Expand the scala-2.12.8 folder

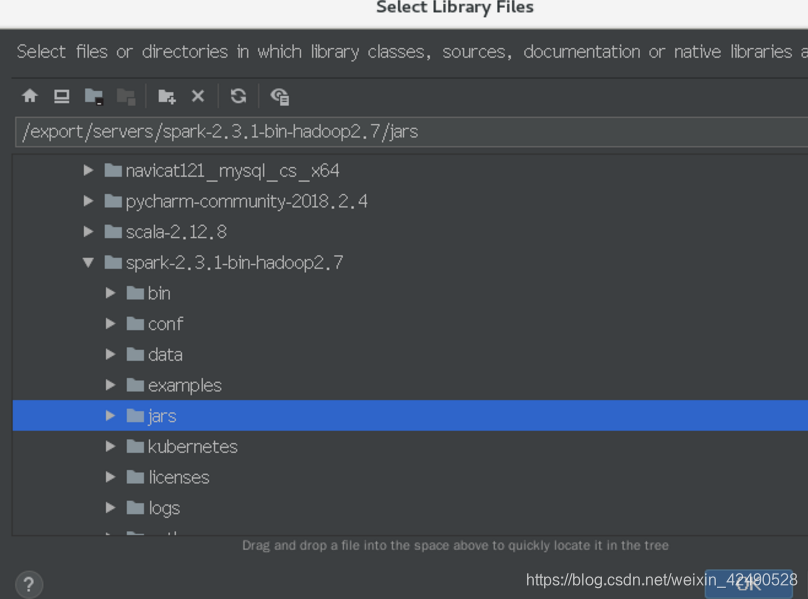coord(88,231)
